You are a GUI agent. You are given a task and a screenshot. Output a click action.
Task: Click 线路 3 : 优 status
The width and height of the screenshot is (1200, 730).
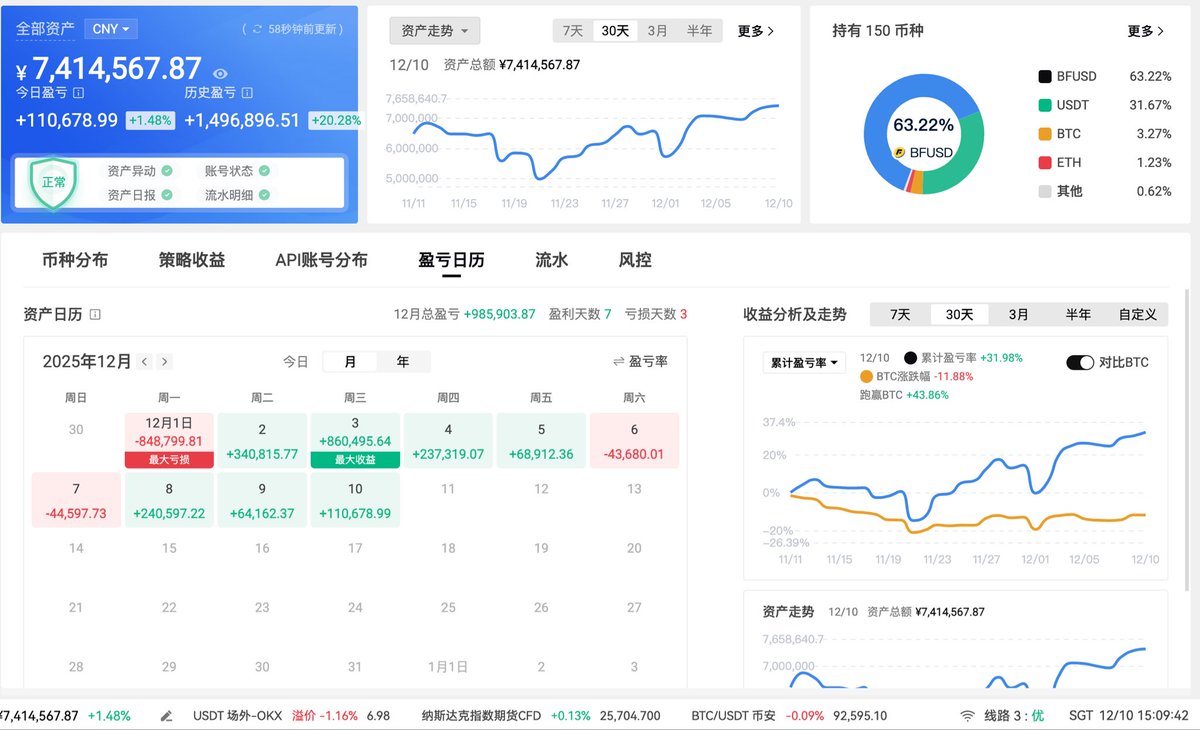[x=1014, y=716]
